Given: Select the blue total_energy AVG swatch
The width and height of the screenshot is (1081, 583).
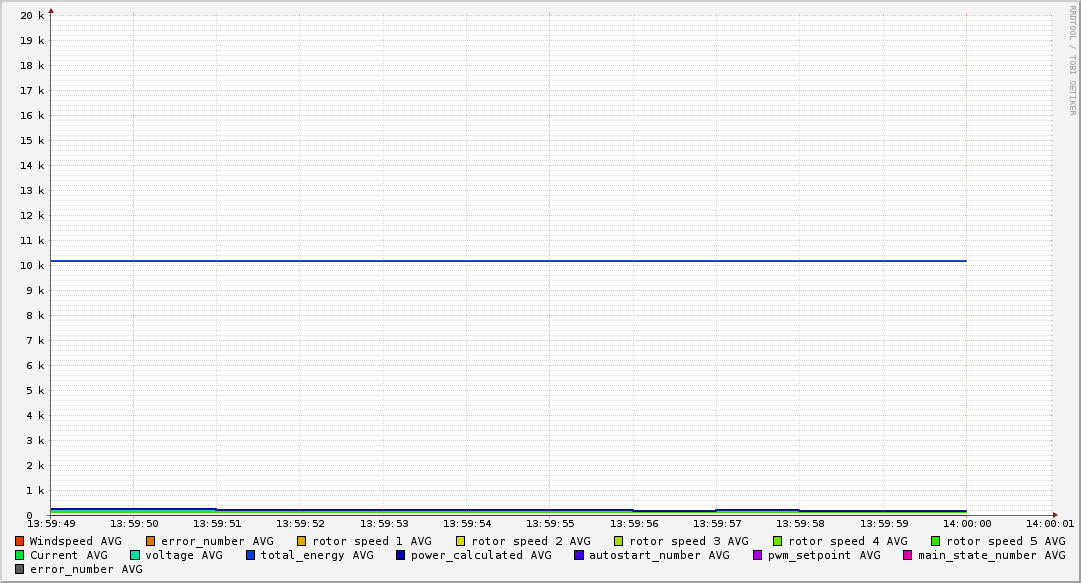Looking at the screenshot, I should [x=251, y=555].
